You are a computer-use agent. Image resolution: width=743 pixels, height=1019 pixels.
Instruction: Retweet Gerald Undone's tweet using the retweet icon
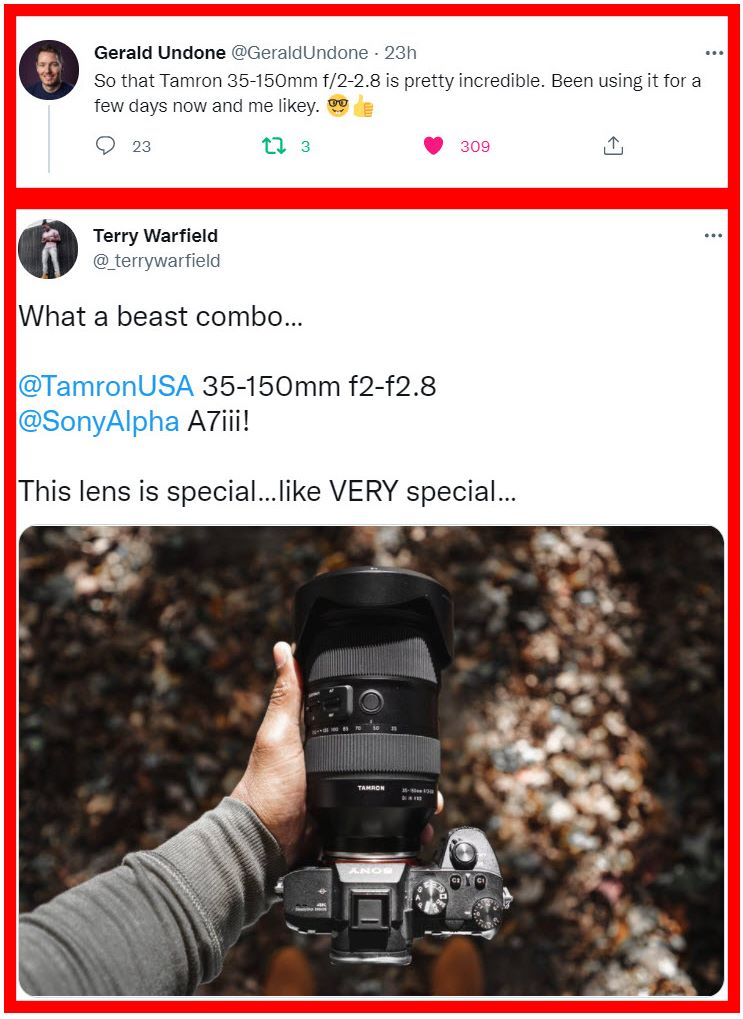[x=273, y=146]
